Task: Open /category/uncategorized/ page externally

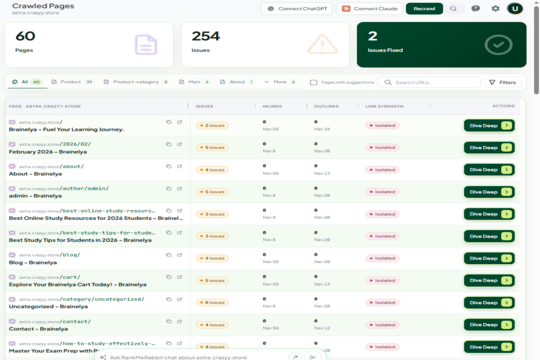Action: click(x=179, y=299)
